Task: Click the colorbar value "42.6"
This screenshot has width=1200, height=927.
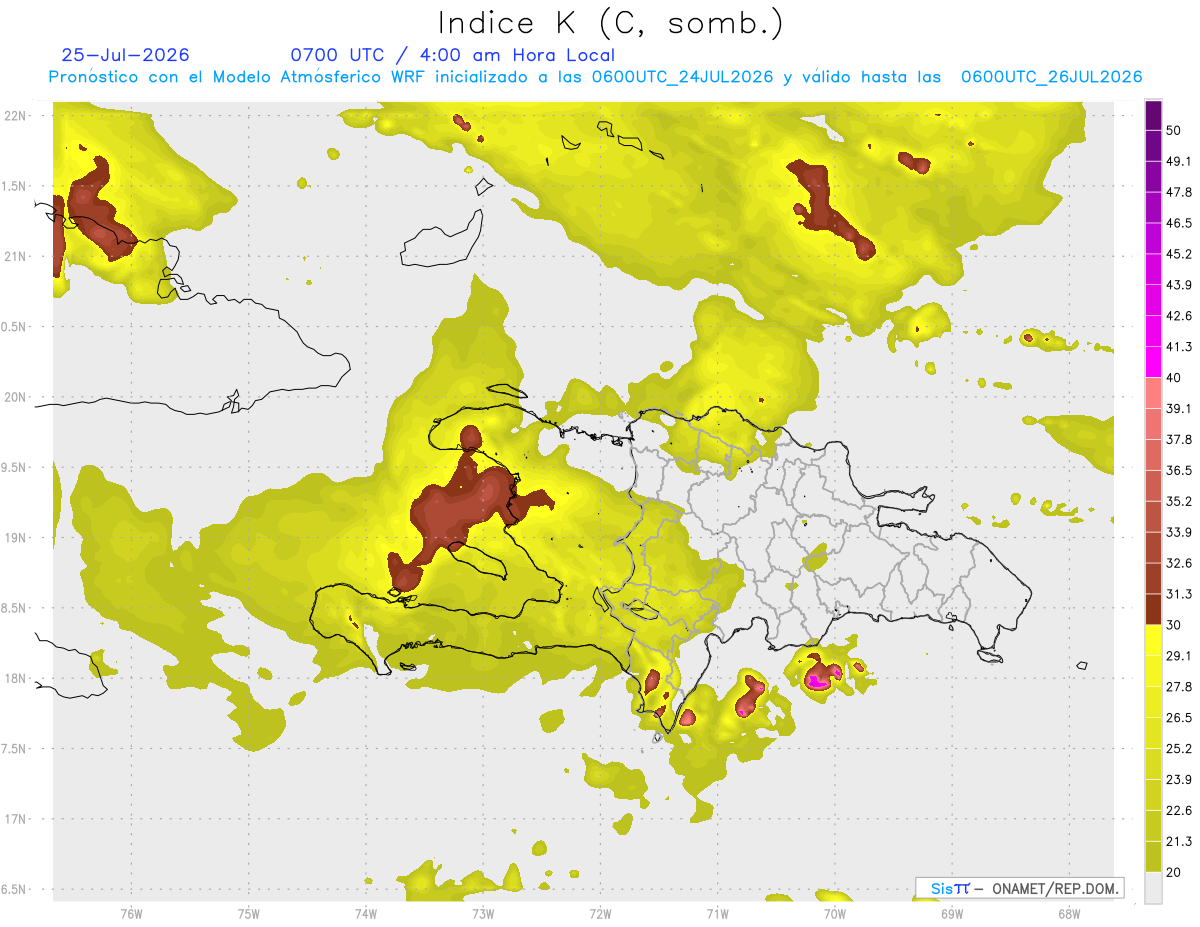Action: click(1179, 316)
